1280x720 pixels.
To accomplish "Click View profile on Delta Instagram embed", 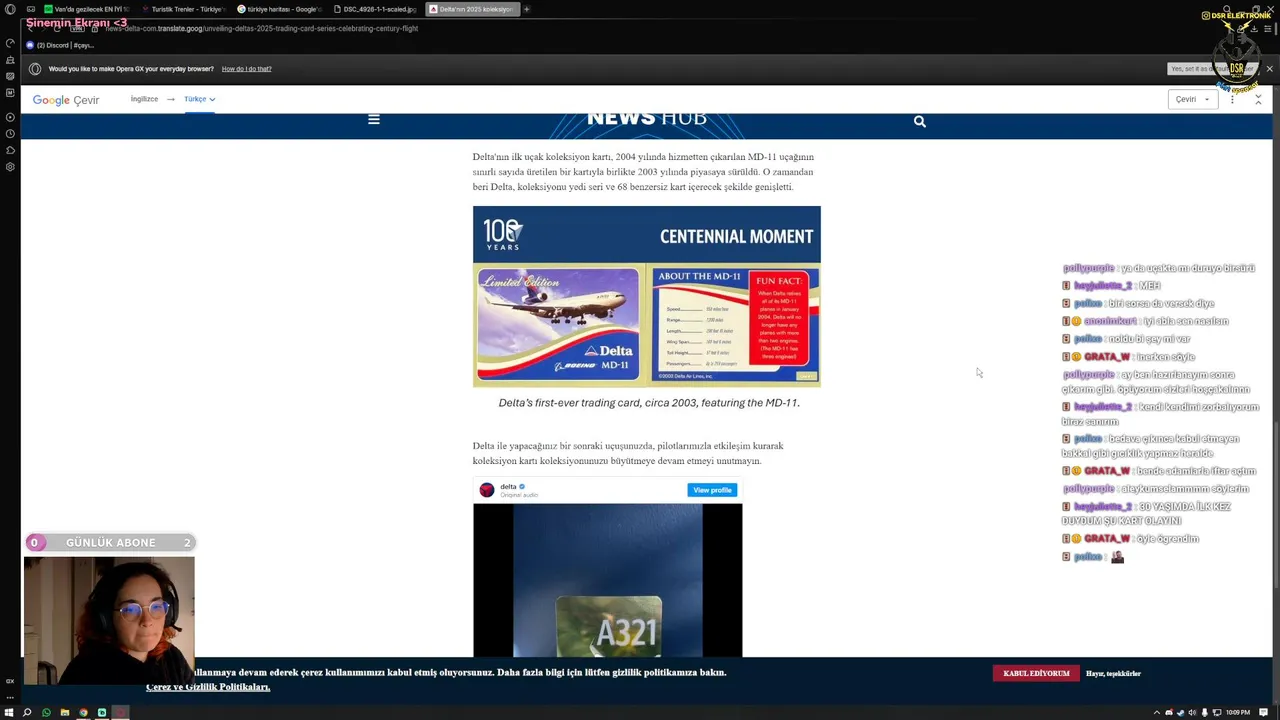I will [712, 490].
